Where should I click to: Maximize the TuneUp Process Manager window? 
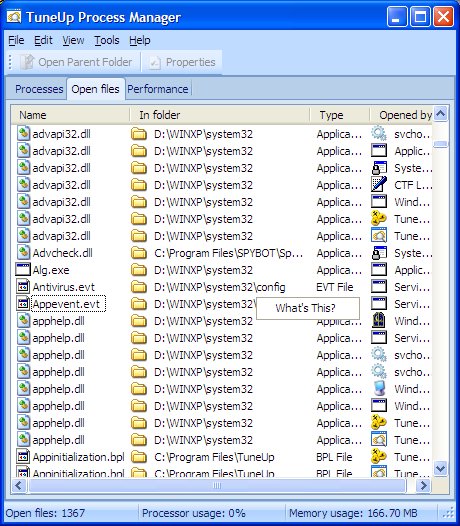420,17
